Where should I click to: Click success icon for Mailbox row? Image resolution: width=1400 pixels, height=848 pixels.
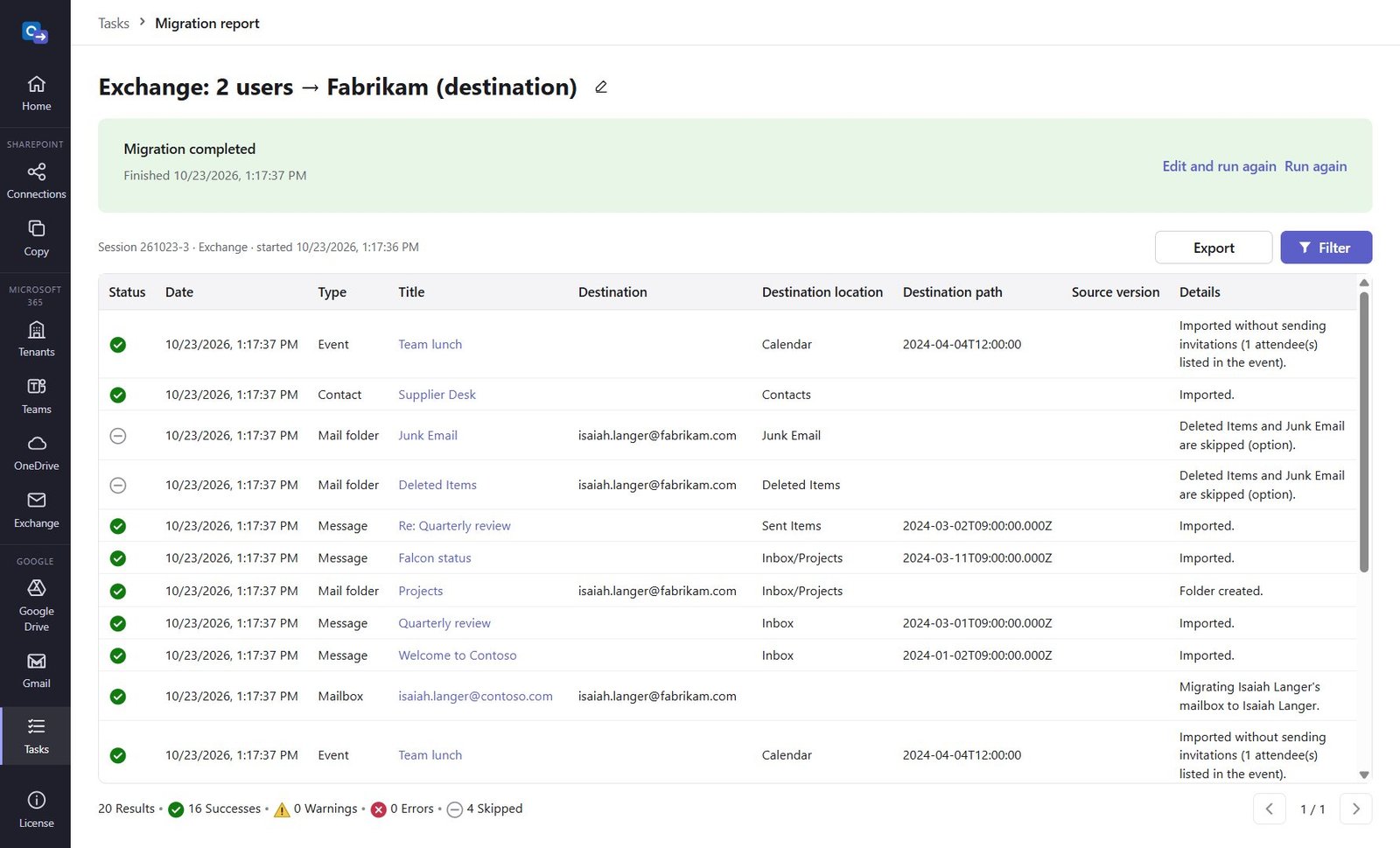(x=118, y=697)
